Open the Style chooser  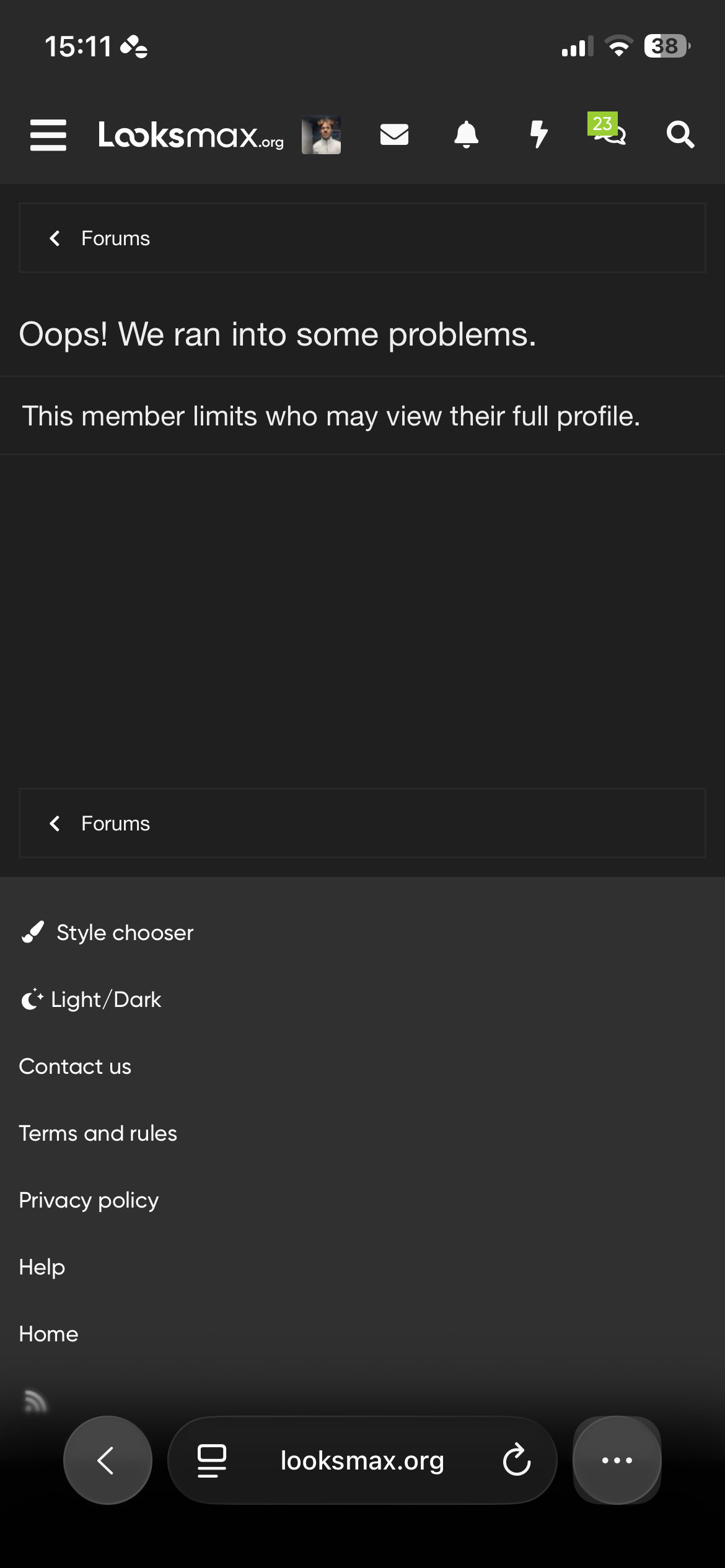click(107, 933)
